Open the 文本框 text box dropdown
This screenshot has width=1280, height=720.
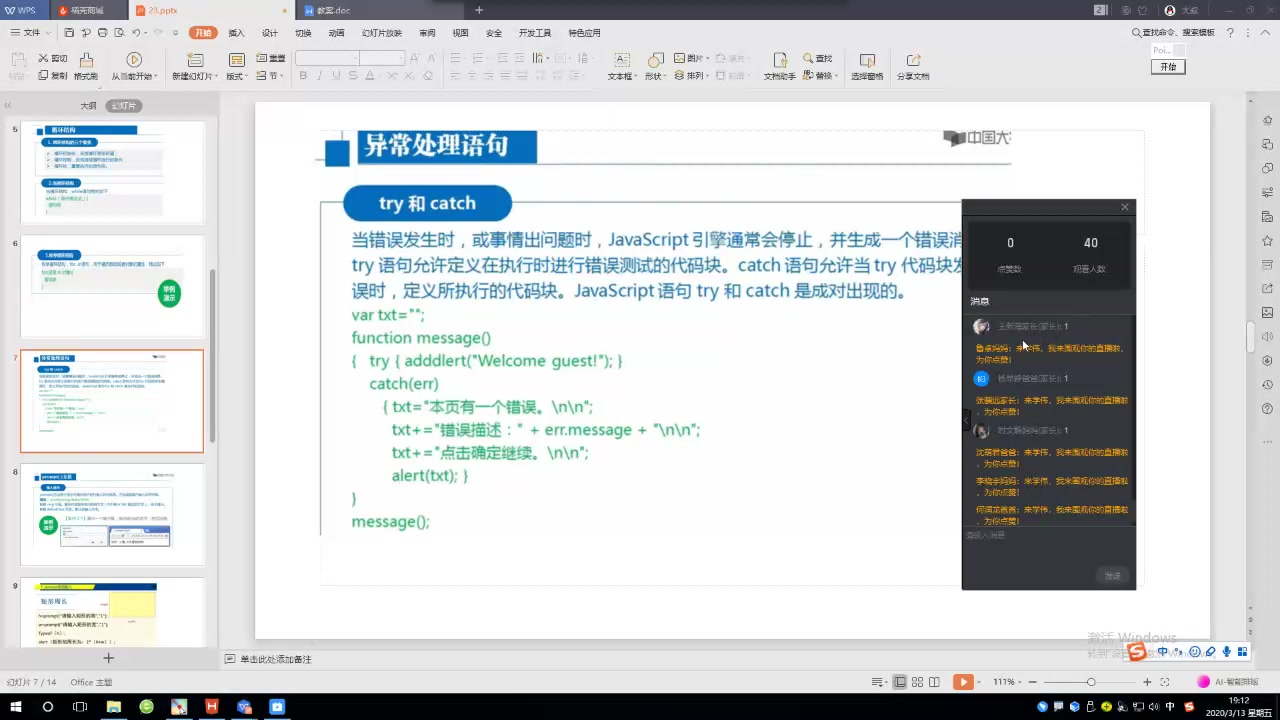click(621, 76)
